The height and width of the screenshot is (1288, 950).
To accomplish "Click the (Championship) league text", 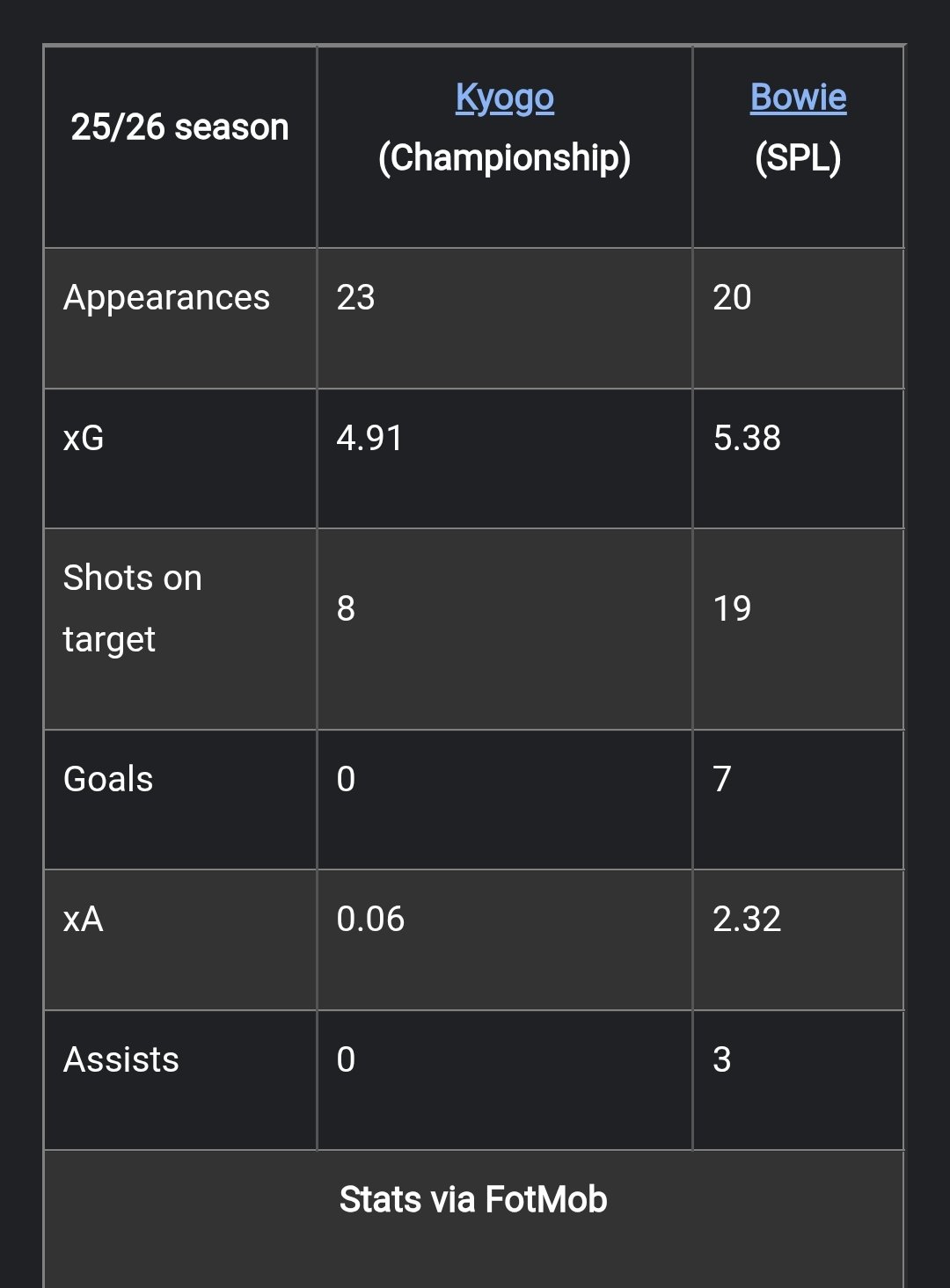I will (505, 158).
